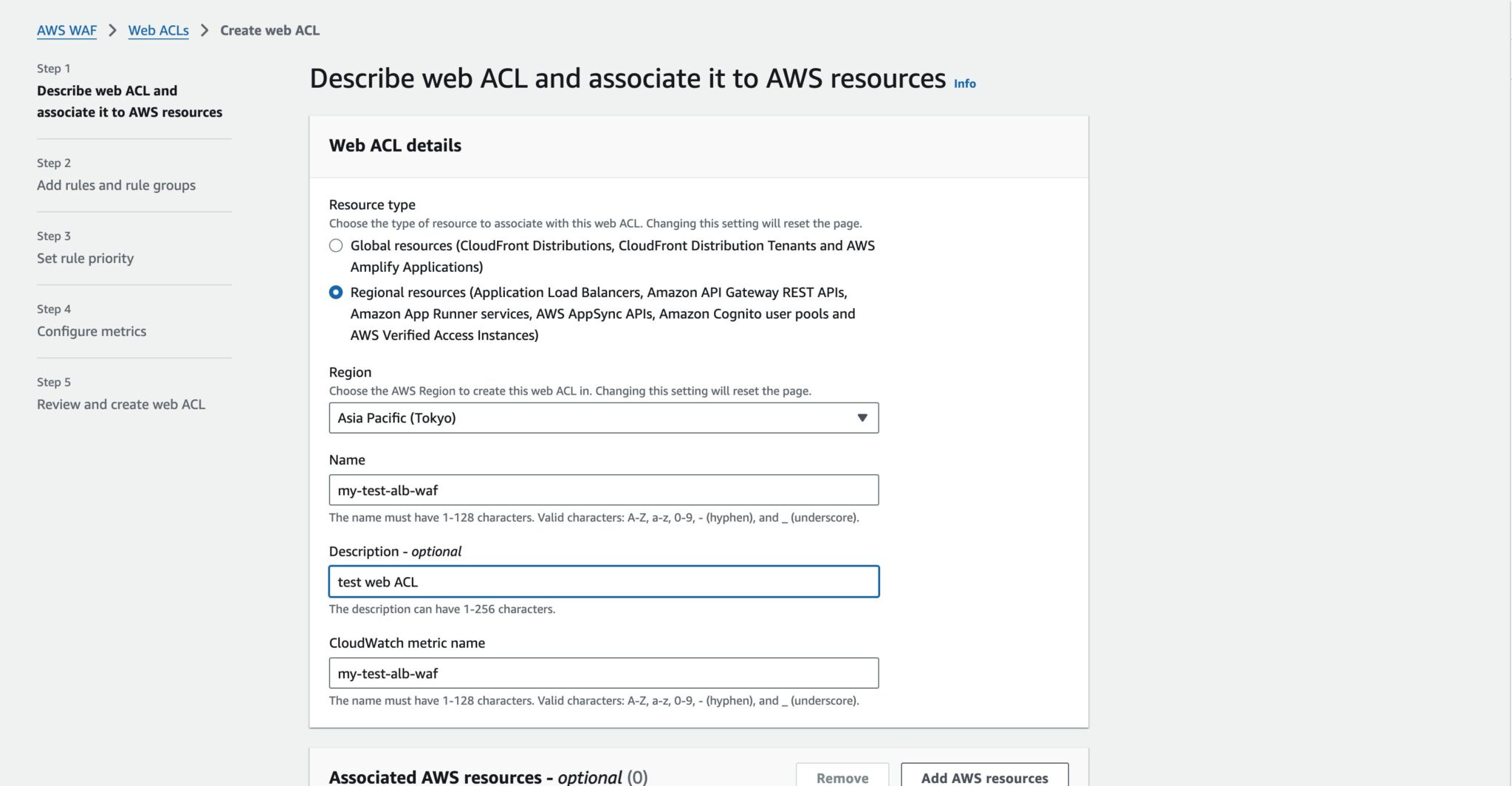This screenshot has width=1512, height=786.
Task: Navigate to Web ACLs breadcrumb
Action: coord(158,30)
